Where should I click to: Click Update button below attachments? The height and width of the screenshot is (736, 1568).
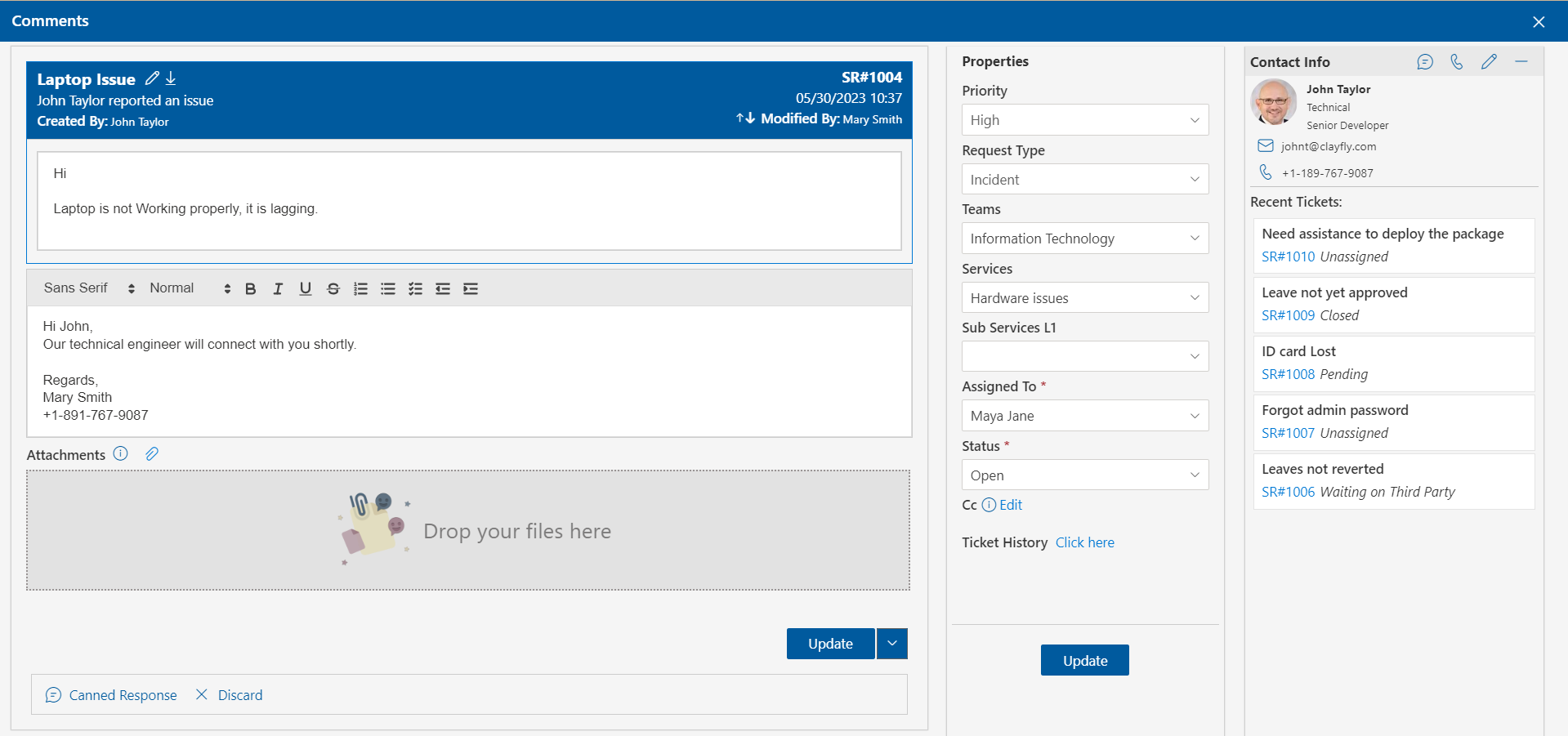pyautogui.click(x=830, y=644)
